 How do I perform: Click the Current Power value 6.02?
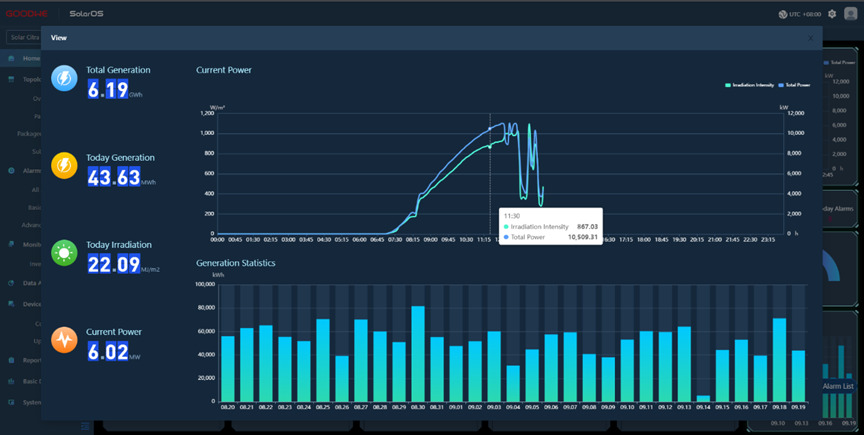[x=108, y=351]
